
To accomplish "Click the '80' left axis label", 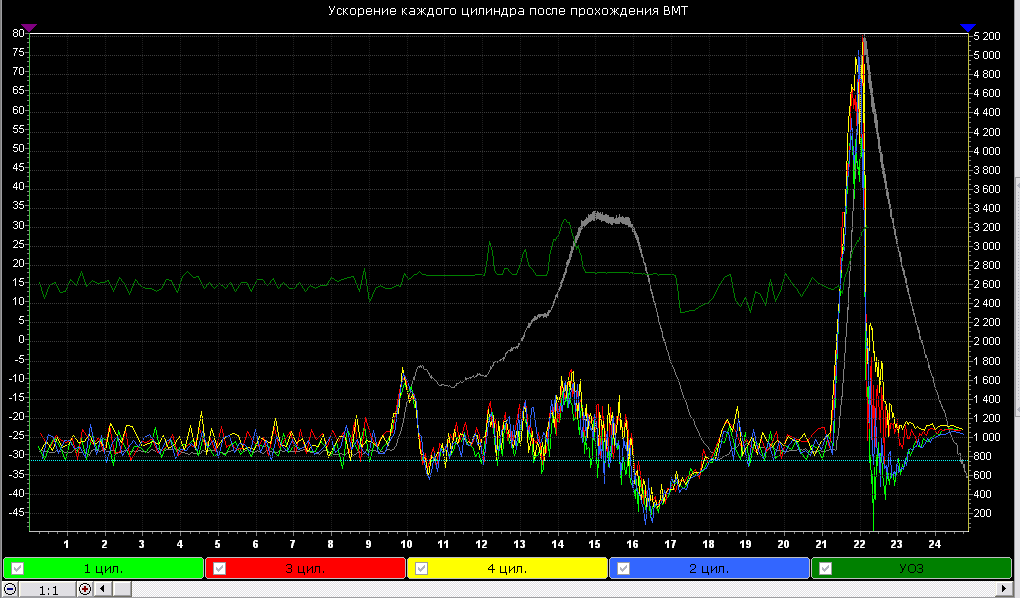I will tap(18, 33).
